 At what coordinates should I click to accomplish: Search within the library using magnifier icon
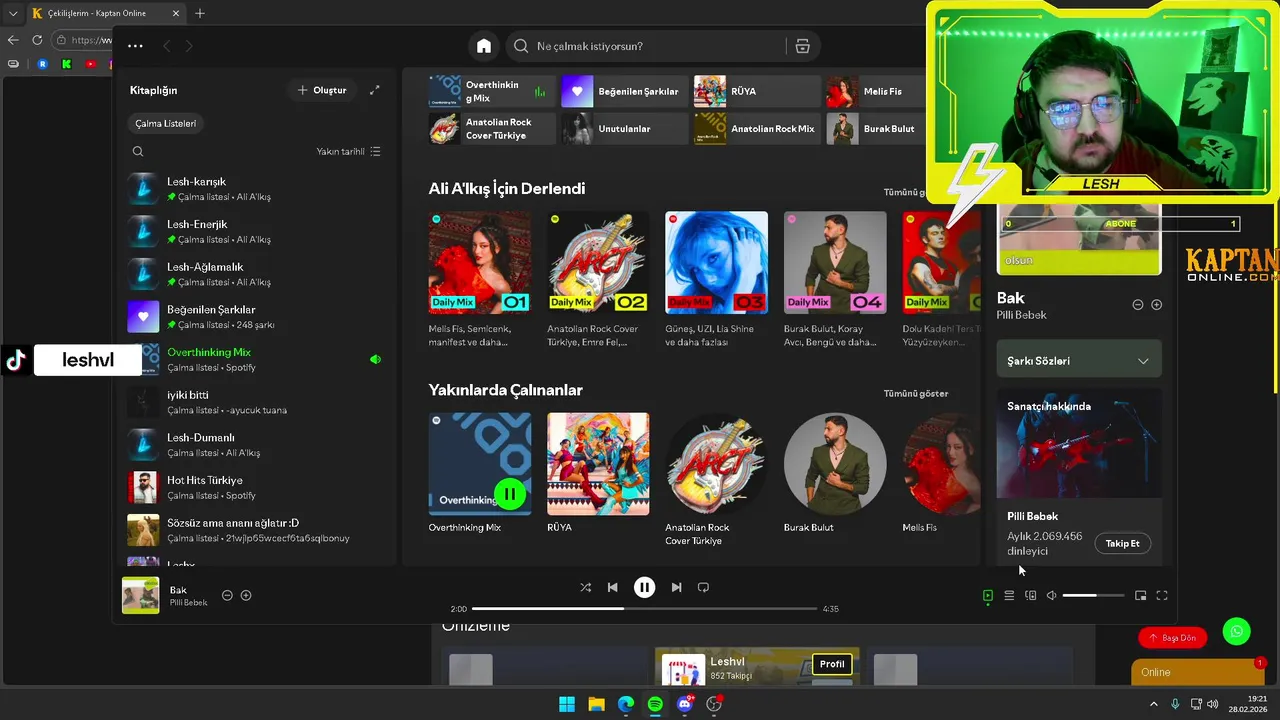coord(138,152)
